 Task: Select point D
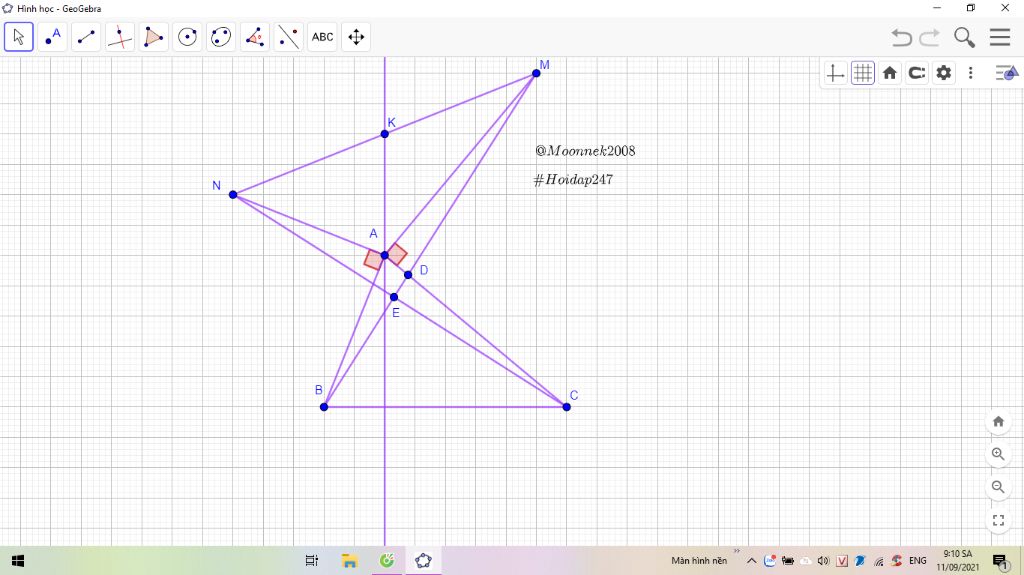[x=408, y=275]
